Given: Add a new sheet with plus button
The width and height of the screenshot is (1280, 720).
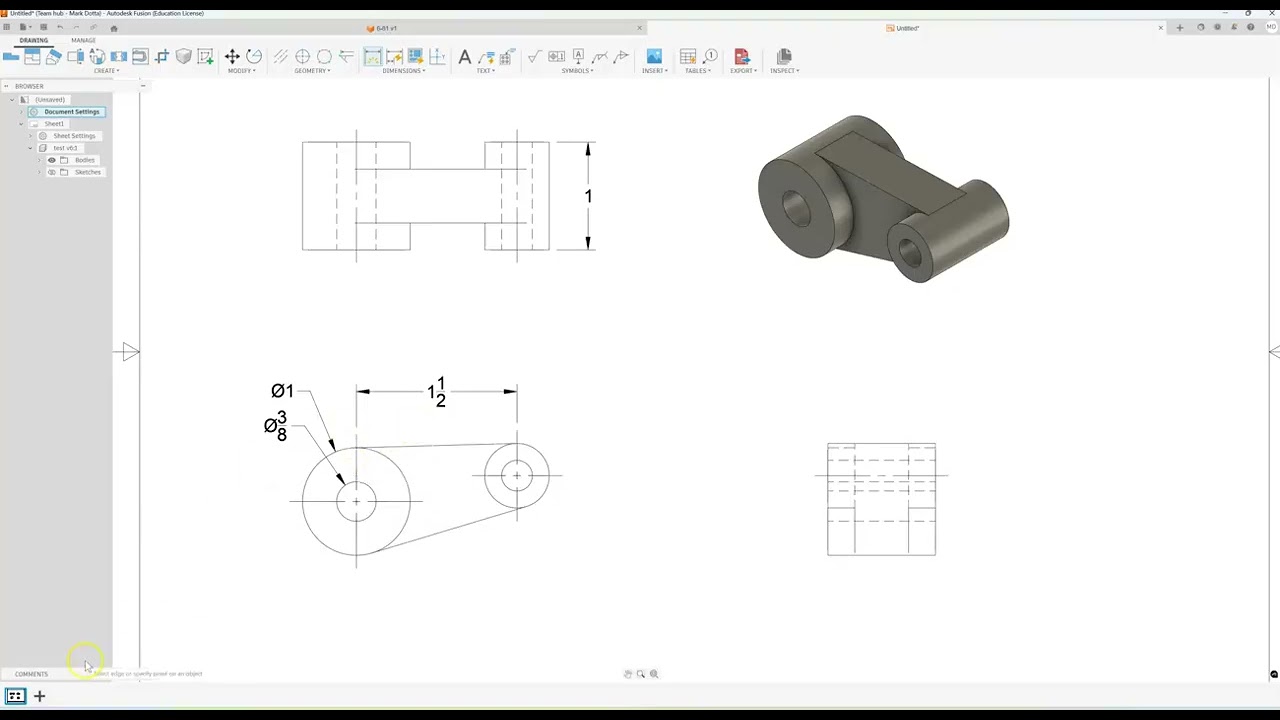Looking at the screenshot, I should (x=40, y=696).
